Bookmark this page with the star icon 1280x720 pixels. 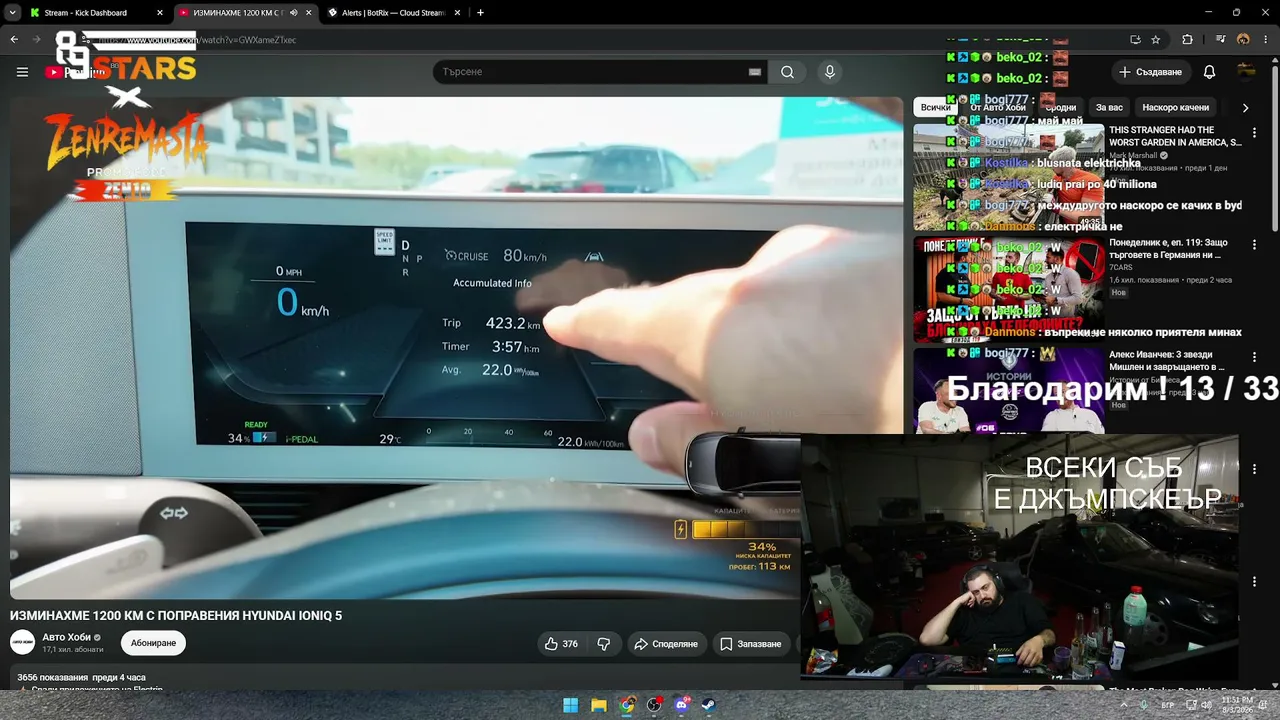click(1156, 40)
